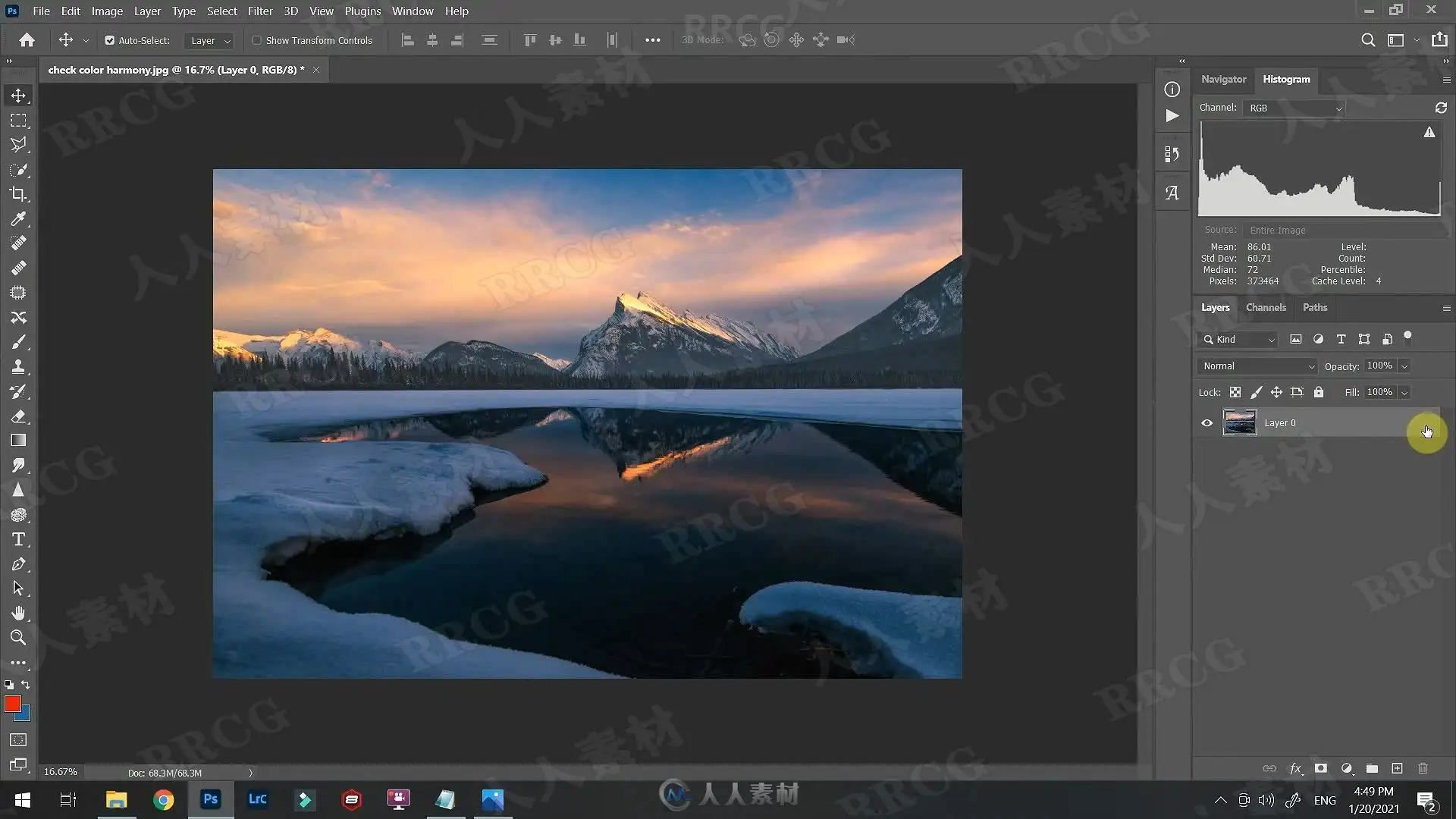Select the Brush tool

point(18,342)
